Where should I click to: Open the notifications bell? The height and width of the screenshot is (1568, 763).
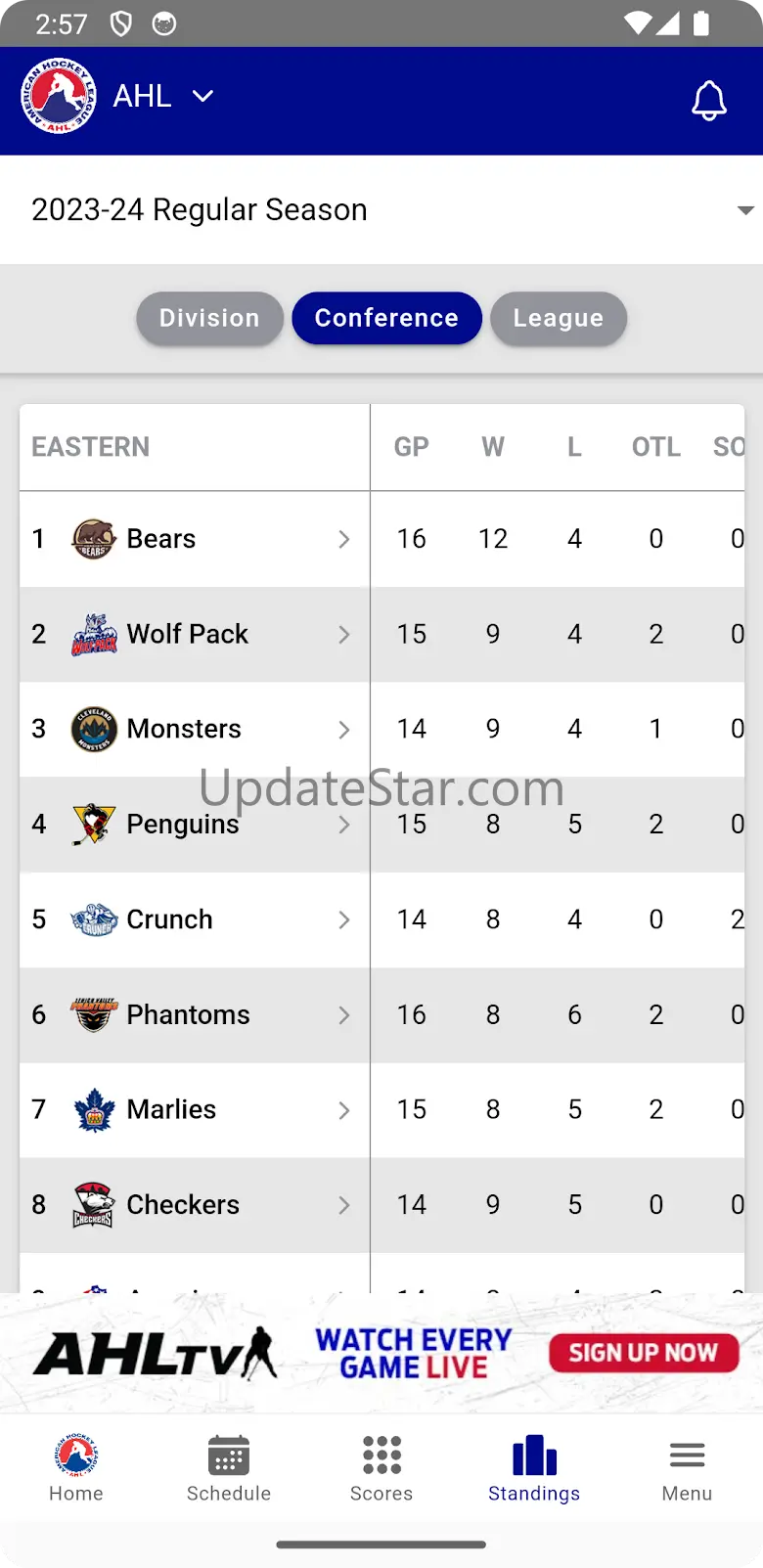[x=709, y=100]
